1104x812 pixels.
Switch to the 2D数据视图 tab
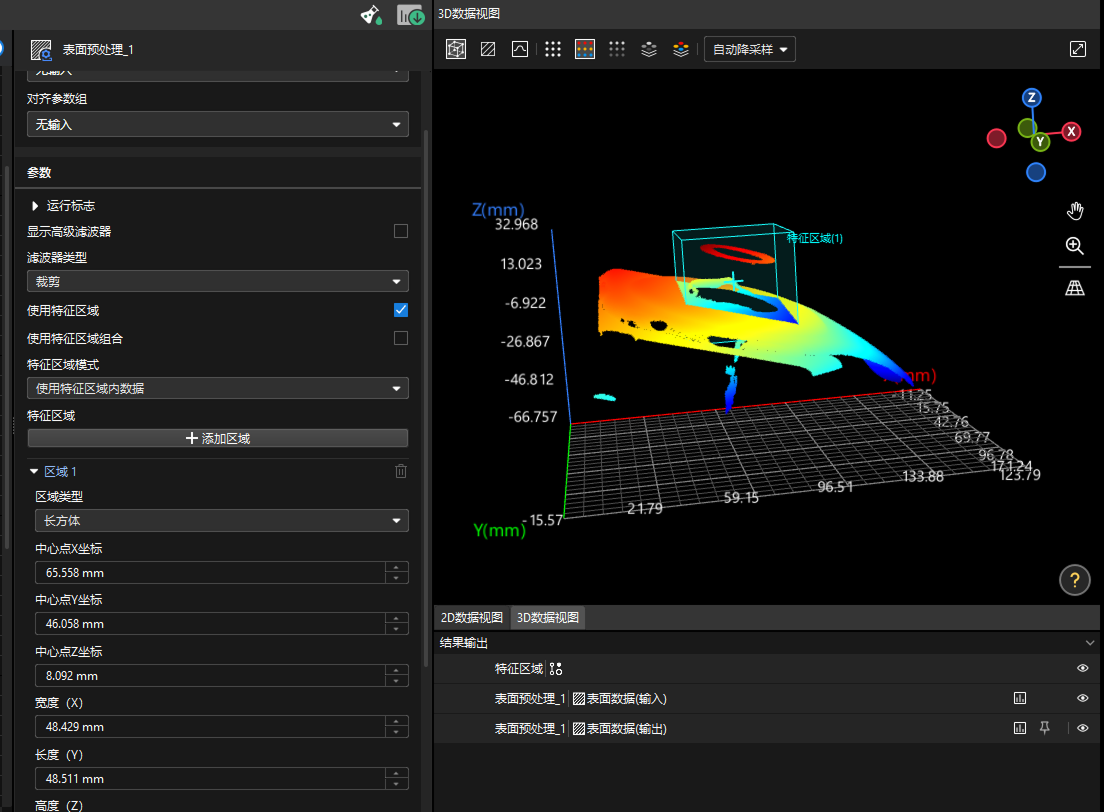click(471, 617)
